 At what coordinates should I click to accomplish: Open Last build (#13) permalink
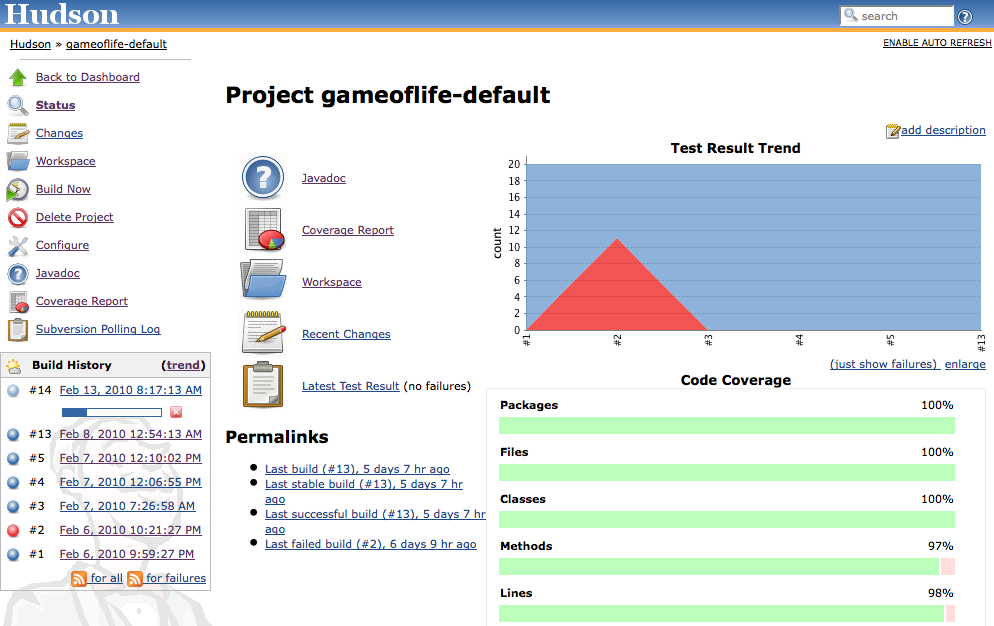pyautogui.click(x=357, y=469)
